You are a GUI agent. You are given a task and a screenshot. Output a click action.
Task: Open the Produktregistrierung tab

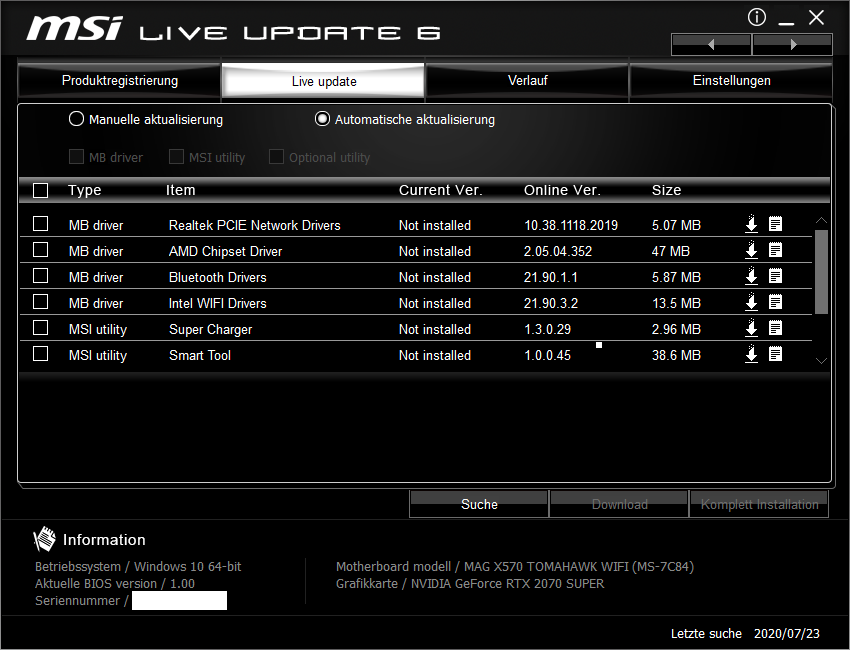click(x=119, y=81)
